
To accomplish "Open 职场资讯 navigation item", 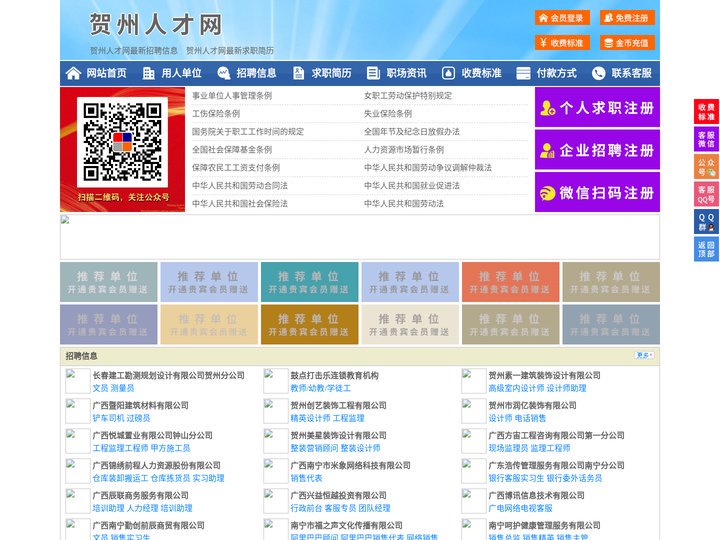I will [x=406, y=73].
